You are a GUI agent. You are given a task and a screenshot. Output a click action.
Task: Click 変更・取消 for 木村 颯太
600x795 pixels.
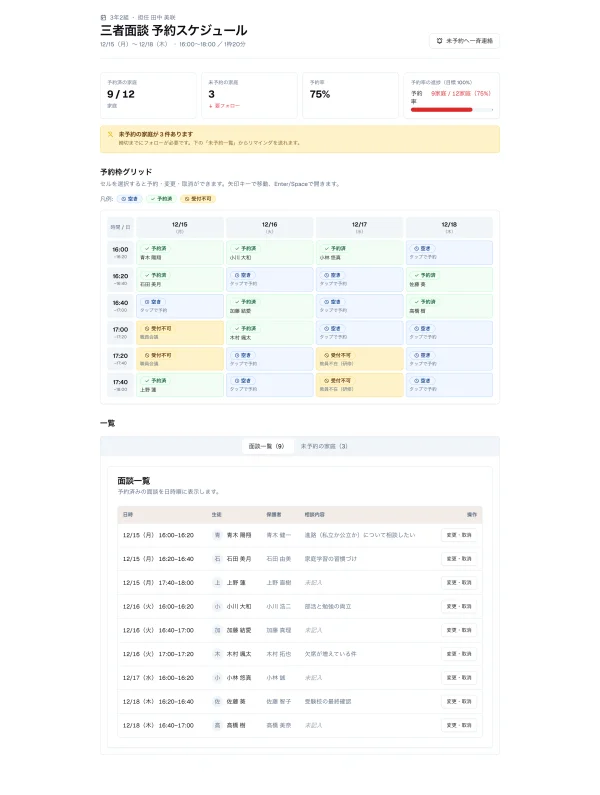pyautogui.click(x=459, y=654)
